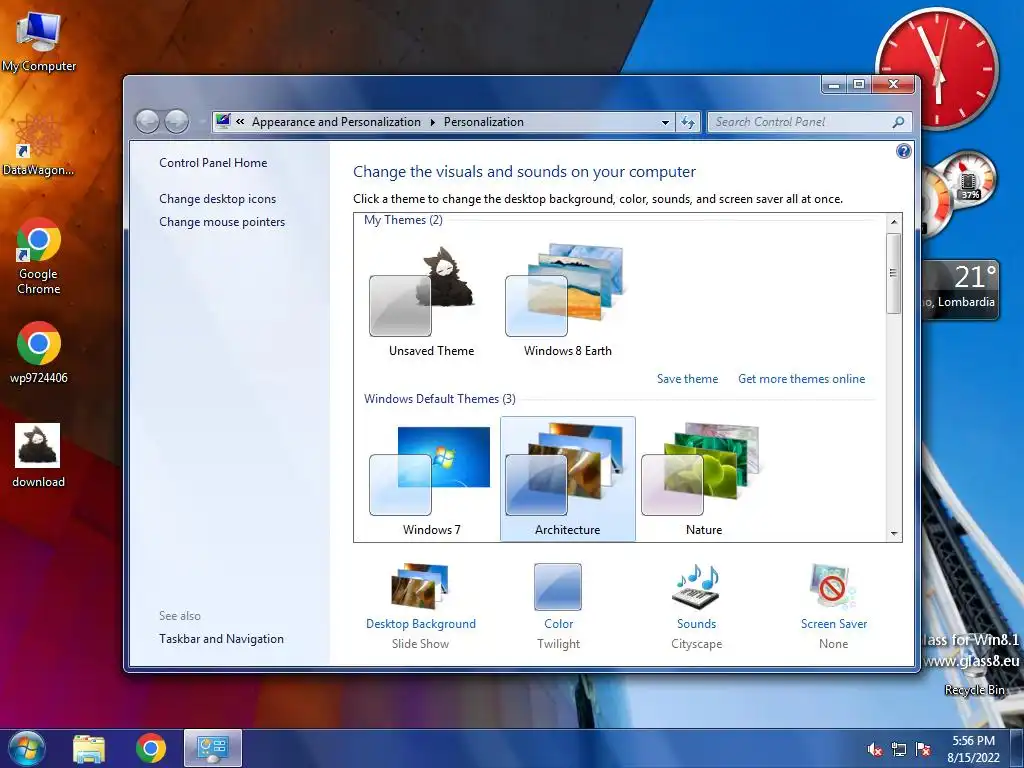Screen dimensions: 1024x768
Task: Click the Screen Saver label link
Action: (834, 624)
